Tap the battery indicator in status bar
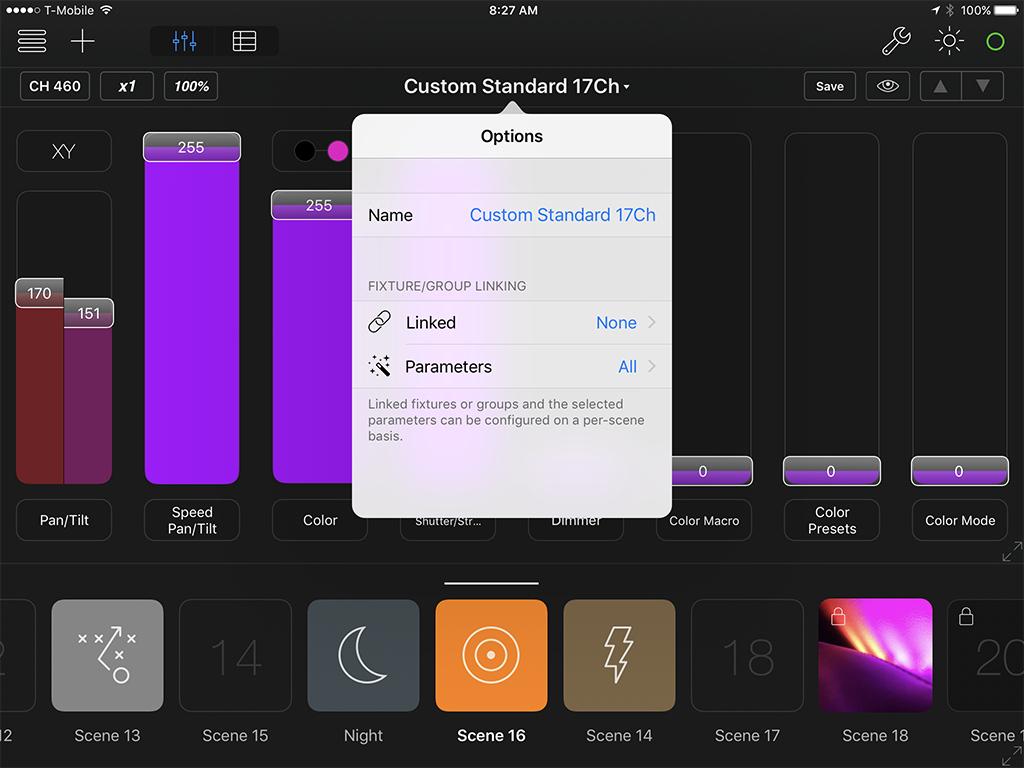This screenshot has width=1024, height=768. [1006, 10]
